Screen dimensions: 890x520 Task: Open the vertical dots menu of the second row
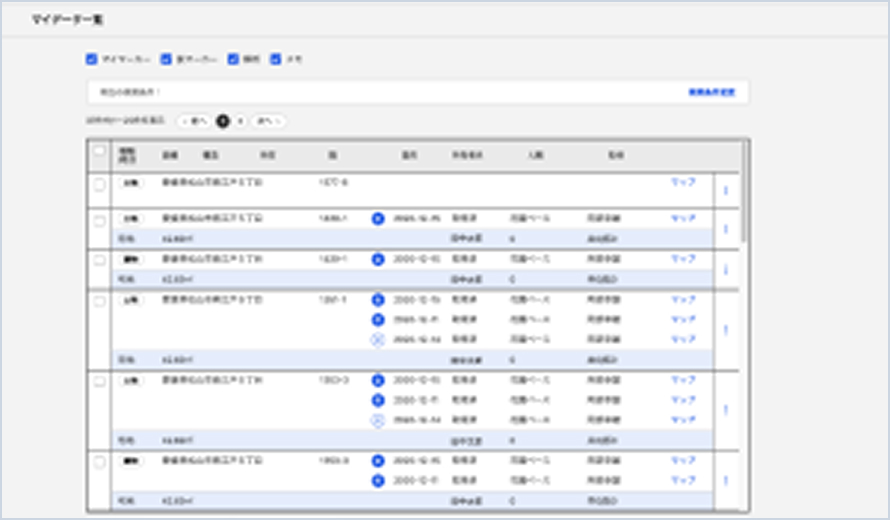click(x=726, y=229)
